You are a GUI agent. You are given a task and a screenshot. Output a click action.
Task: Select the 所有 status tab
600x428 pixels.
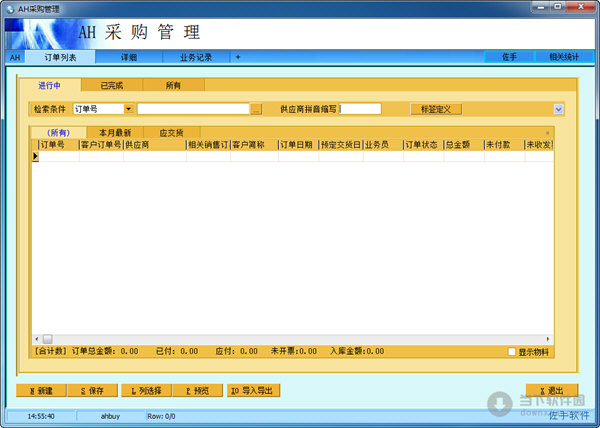[x=173, y=85]
